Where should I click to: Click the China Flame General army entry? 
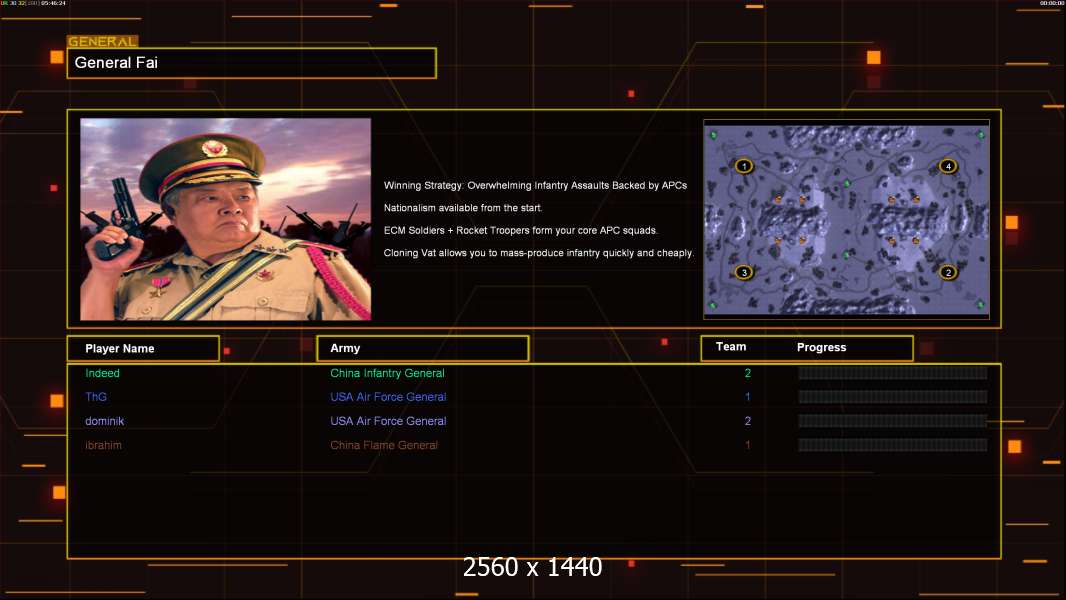point(384,445)
